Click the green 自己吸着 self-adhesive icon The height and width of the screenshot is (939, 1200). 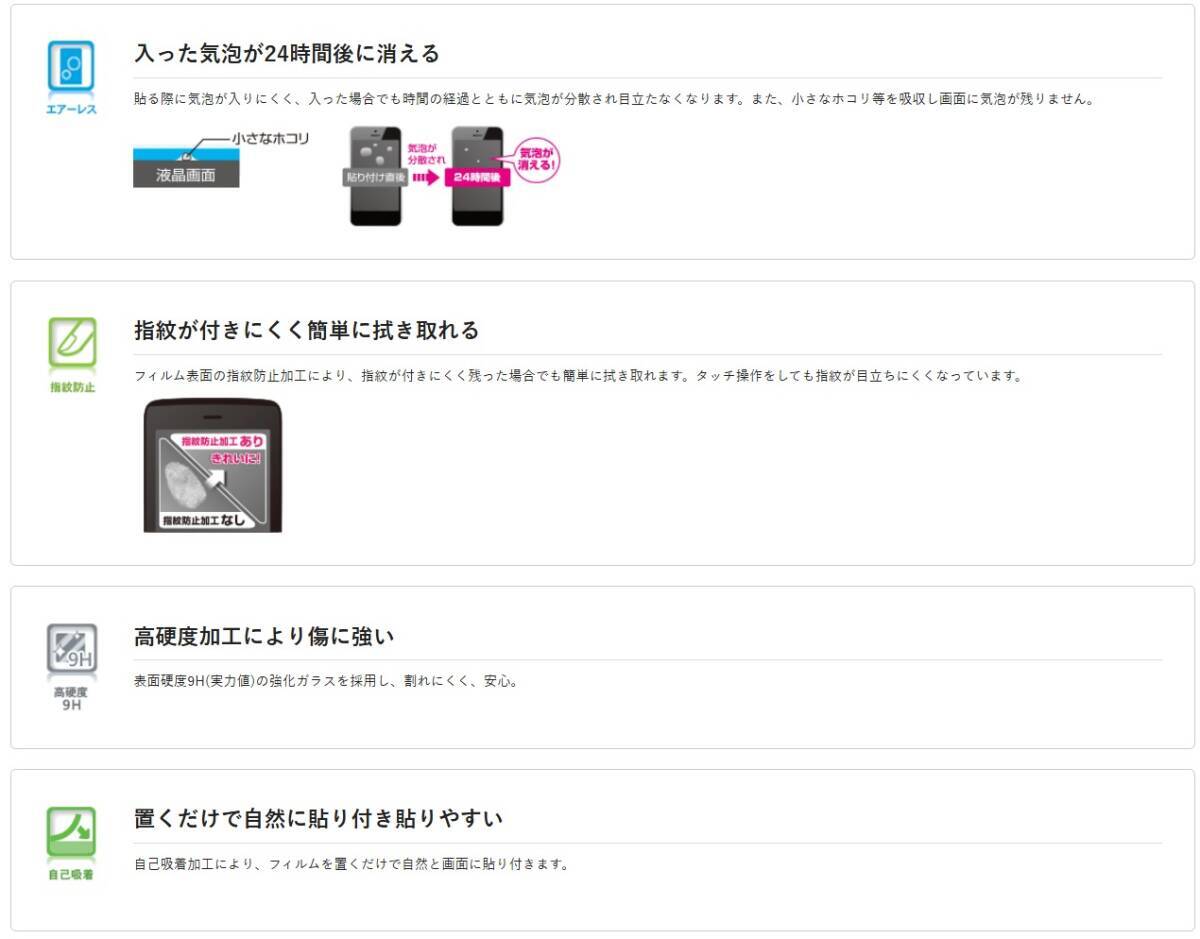click(72, 832)
